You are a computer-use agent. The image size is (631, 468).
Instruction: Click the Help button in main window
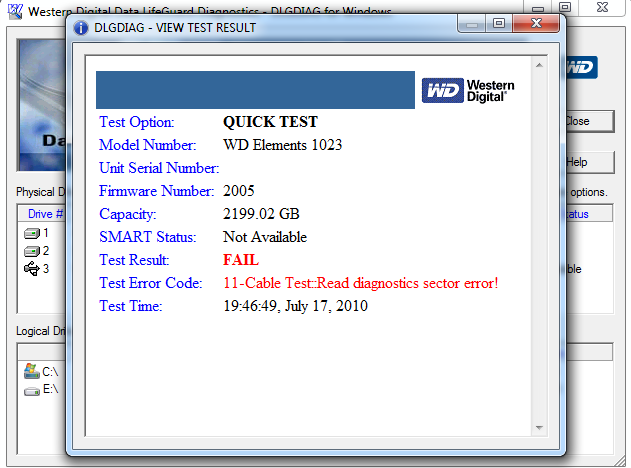[x=590, y=162]
